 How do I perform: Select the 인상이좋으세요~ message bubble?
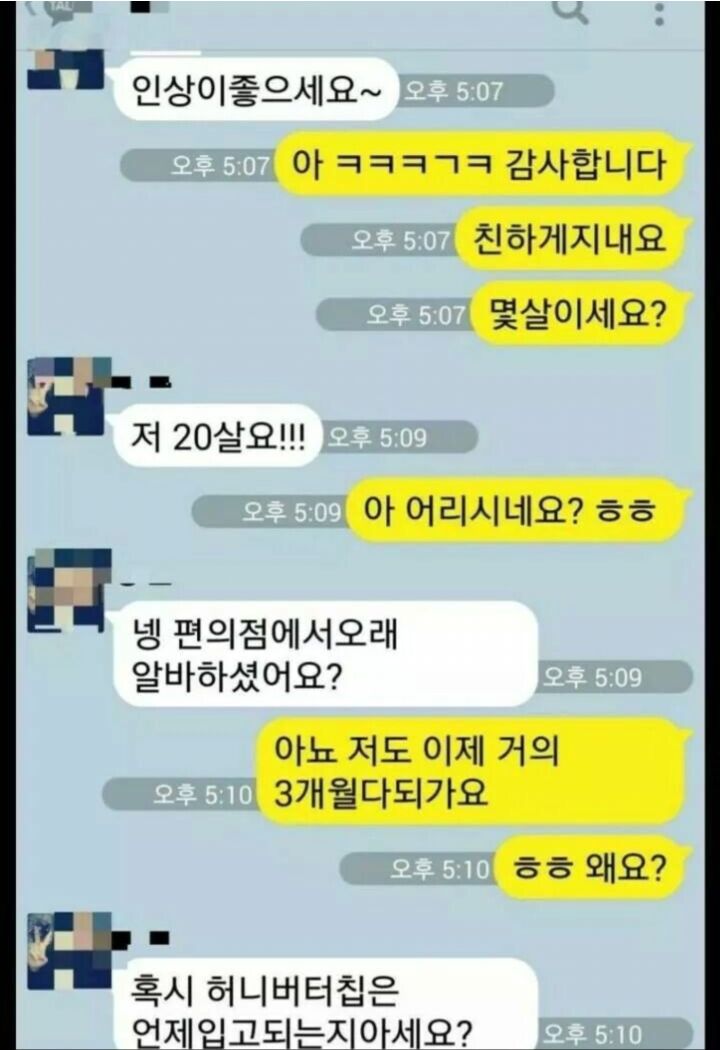point(255,90)
